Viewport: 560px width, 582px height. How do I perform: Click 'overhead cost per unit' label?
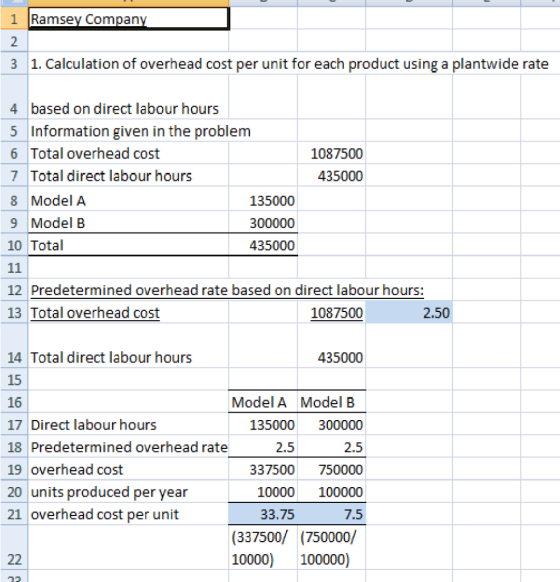[x=105, y=514]
